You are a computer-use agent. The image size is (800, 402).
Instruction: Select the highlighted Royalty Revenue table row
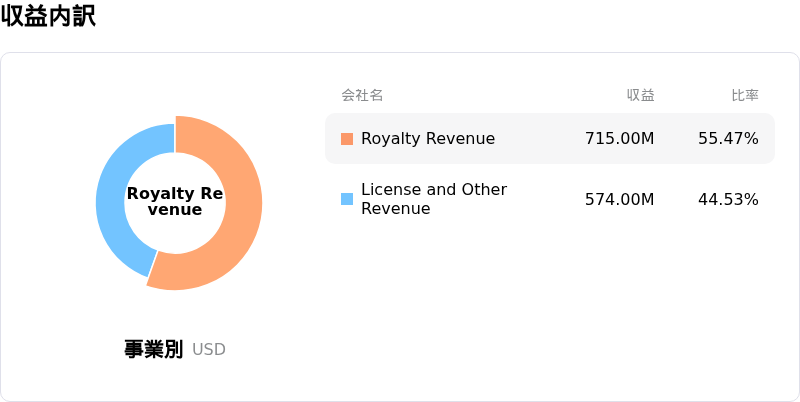(550, 139)
